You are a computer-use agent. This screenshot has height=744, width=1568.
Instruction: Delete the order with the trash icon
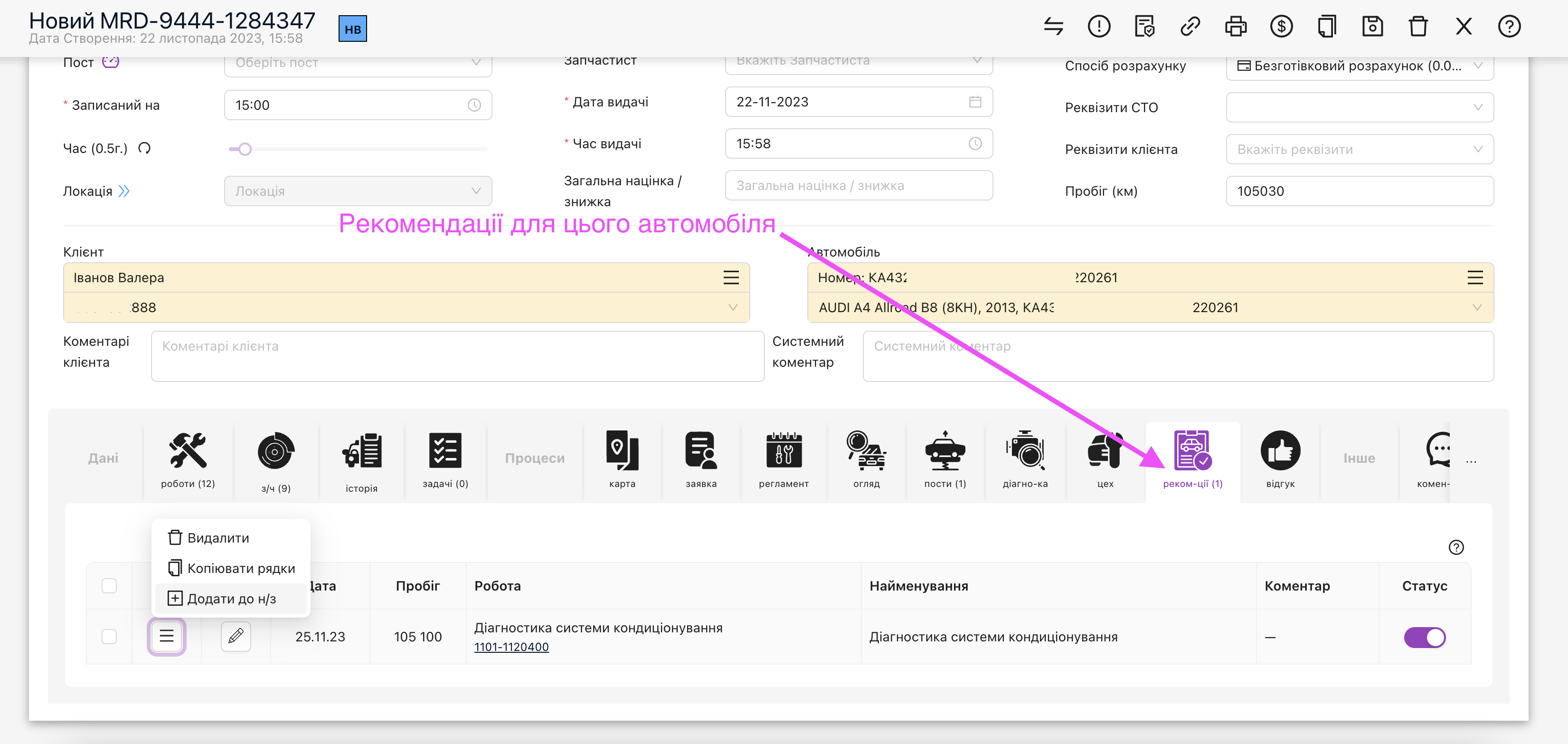pos(1418,26)
